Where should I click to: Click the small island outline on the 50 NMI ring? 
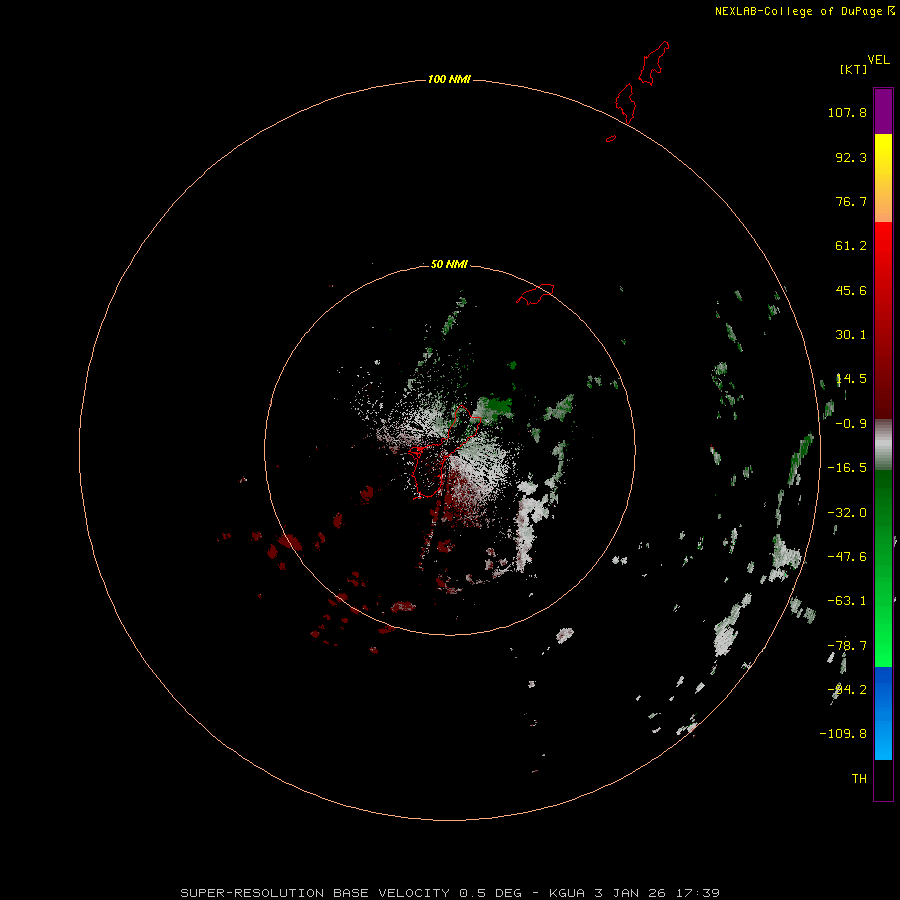(x=535, y=294)
